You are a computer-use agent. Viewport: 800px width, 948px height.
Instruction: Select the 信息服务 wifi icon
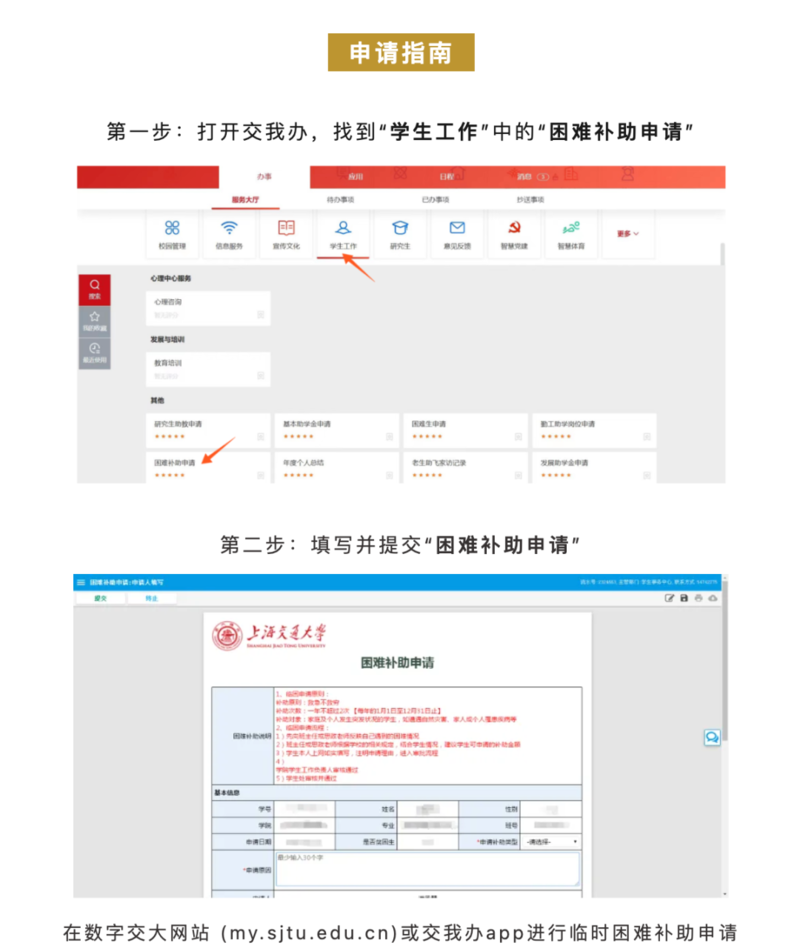coord(229,234)
